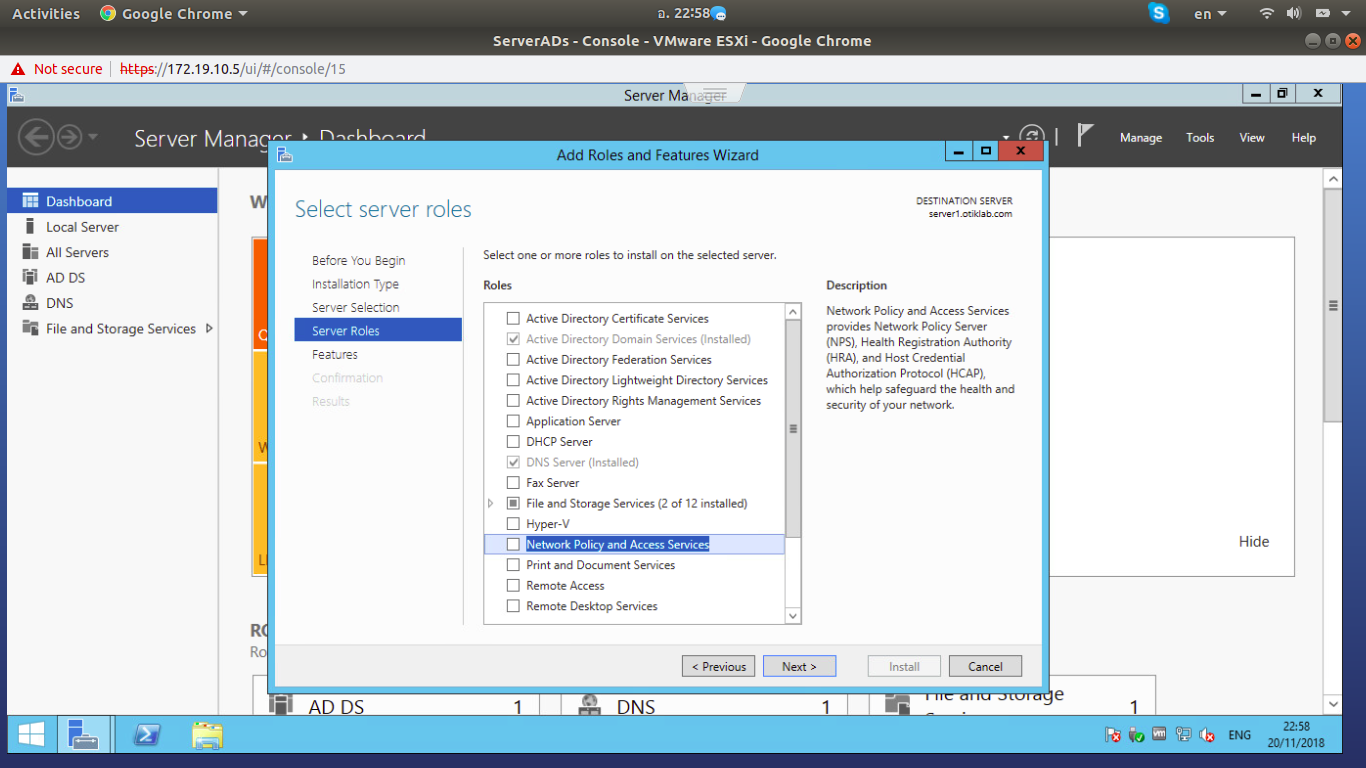Go to Features step
This screenshot has height=768, width=1366.
(334, 354)
